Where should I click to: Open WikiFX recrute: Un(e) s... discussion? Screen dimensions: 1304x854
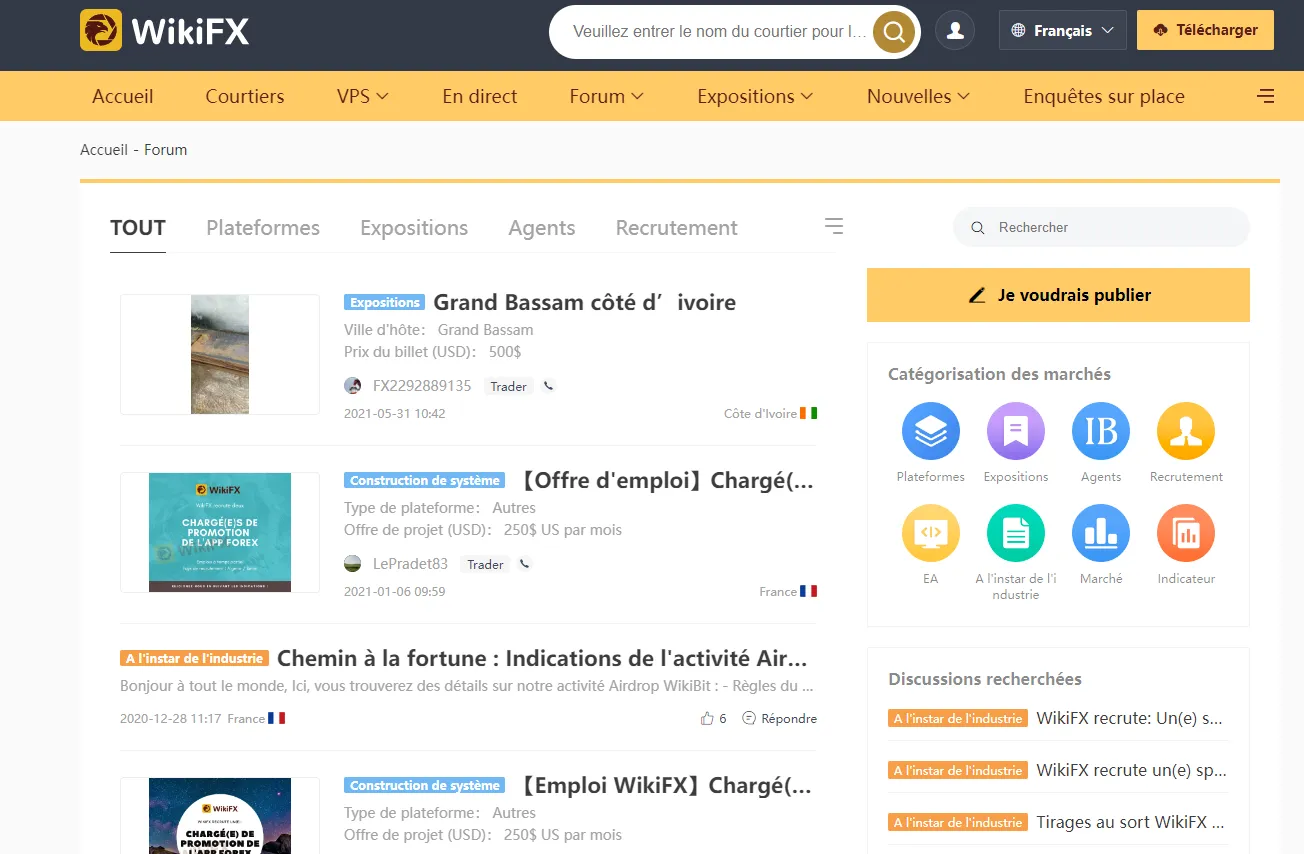[x=1131, y=718]
